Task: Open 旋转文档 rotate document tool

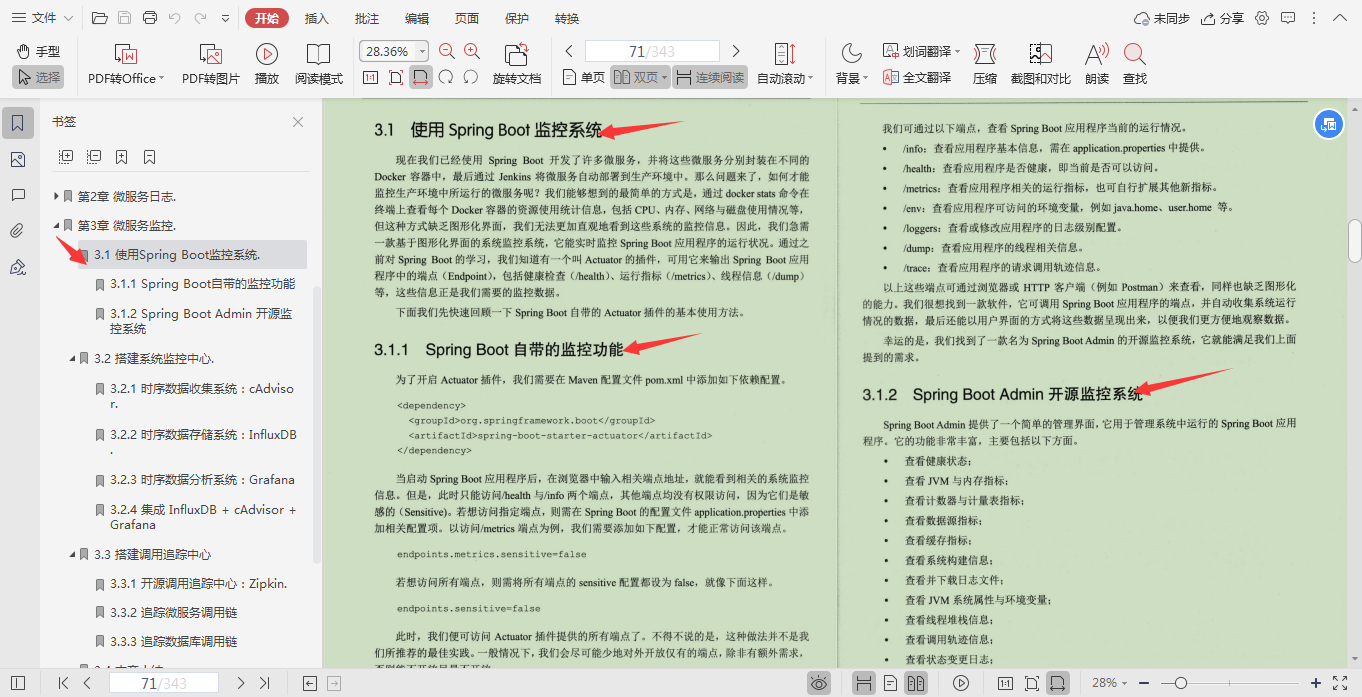Action: pos(517,64)
